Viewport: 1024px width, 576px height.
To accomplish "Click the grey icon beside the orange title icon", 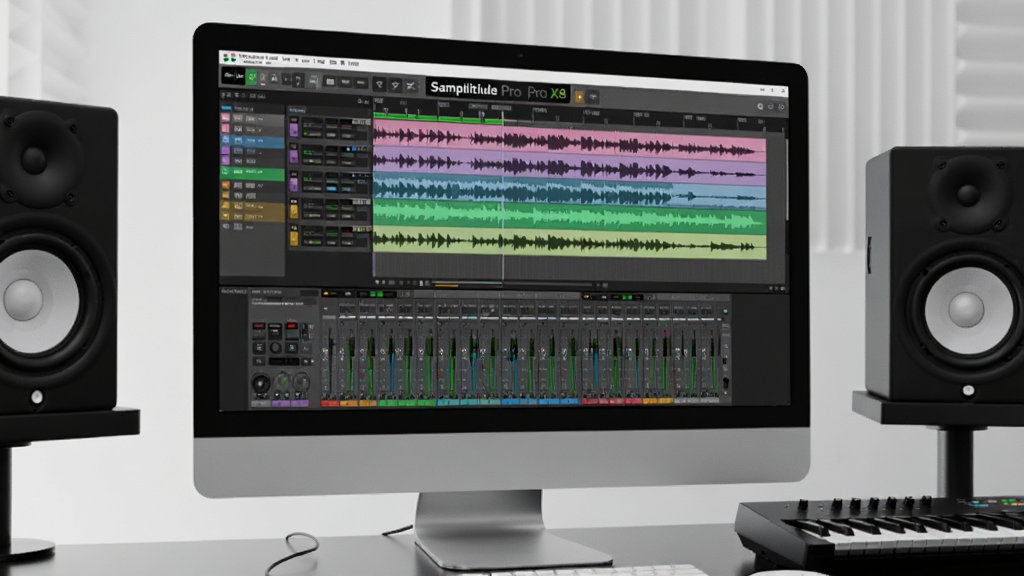I will pos(593,97).
